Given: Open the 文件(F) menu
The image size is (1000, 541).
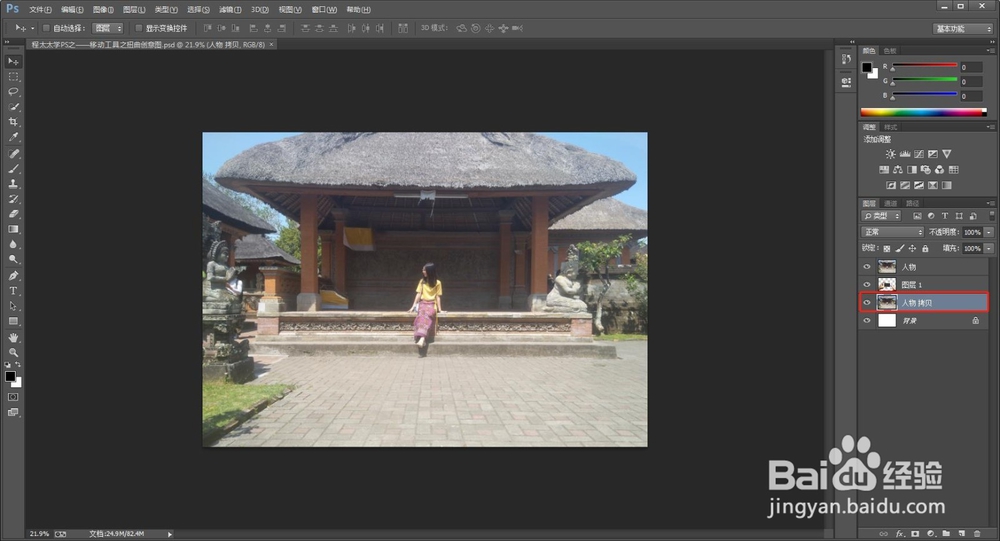Looking at the screenshot, I should click(x=40, y=10).
